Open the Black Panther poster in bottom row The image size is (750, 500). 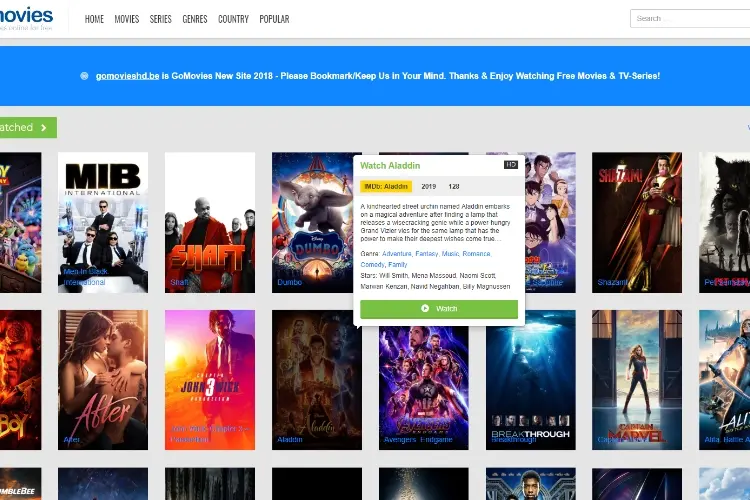531,484
